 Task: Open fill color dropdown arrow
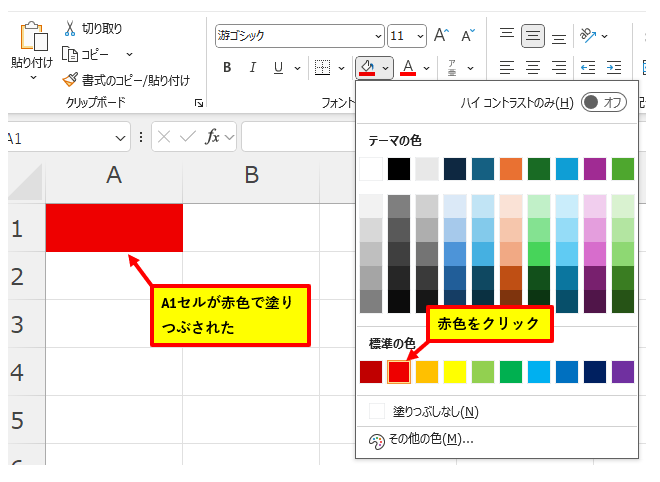(x=386, y=68)
